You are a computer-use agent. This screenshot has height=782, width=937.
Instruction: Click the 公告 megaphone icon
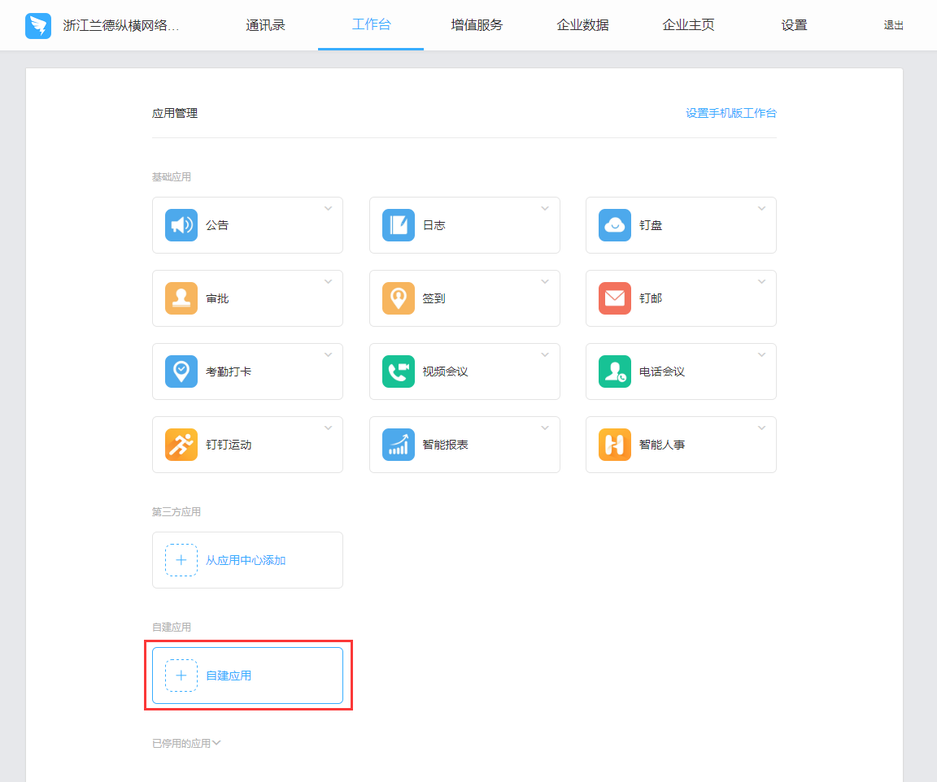click(x=181, y=225)
